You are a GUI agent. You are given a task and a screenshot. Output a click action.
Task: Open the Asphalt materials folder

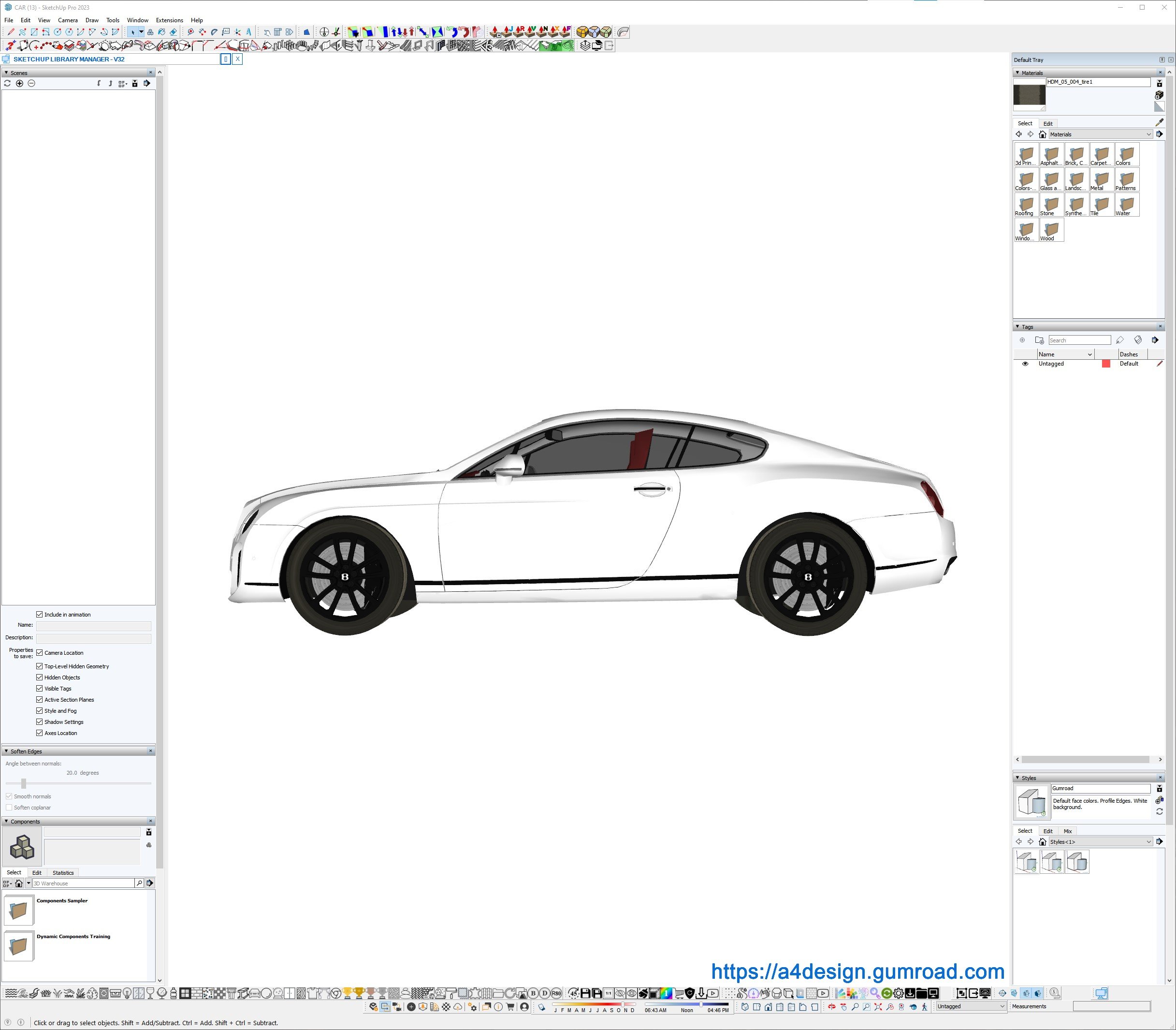[x=1051, y=155]
